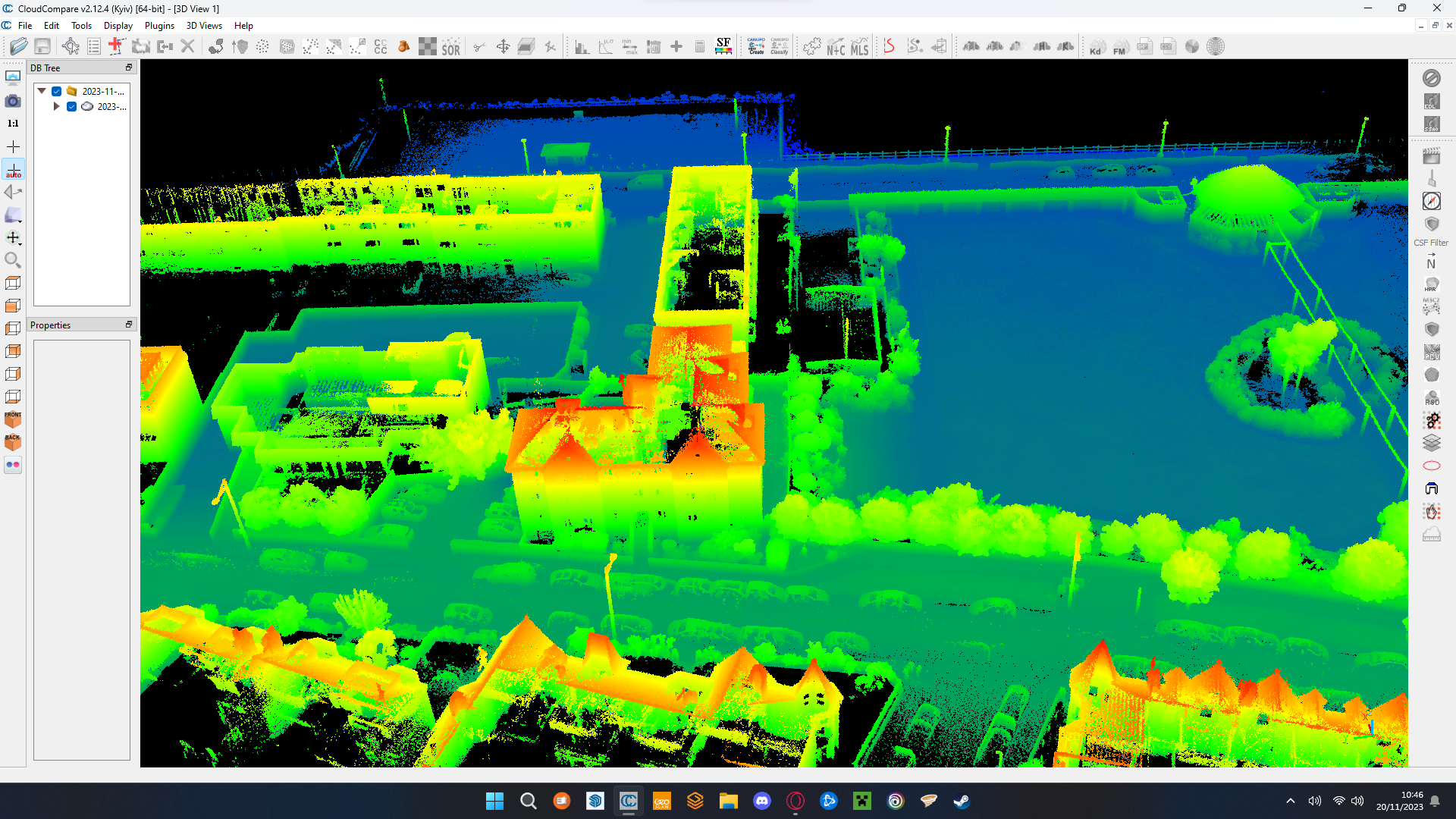The width and height of the screenshot is (1456, 819).
Task: Click the SOR filter toolbar icon
Action: 451,47
